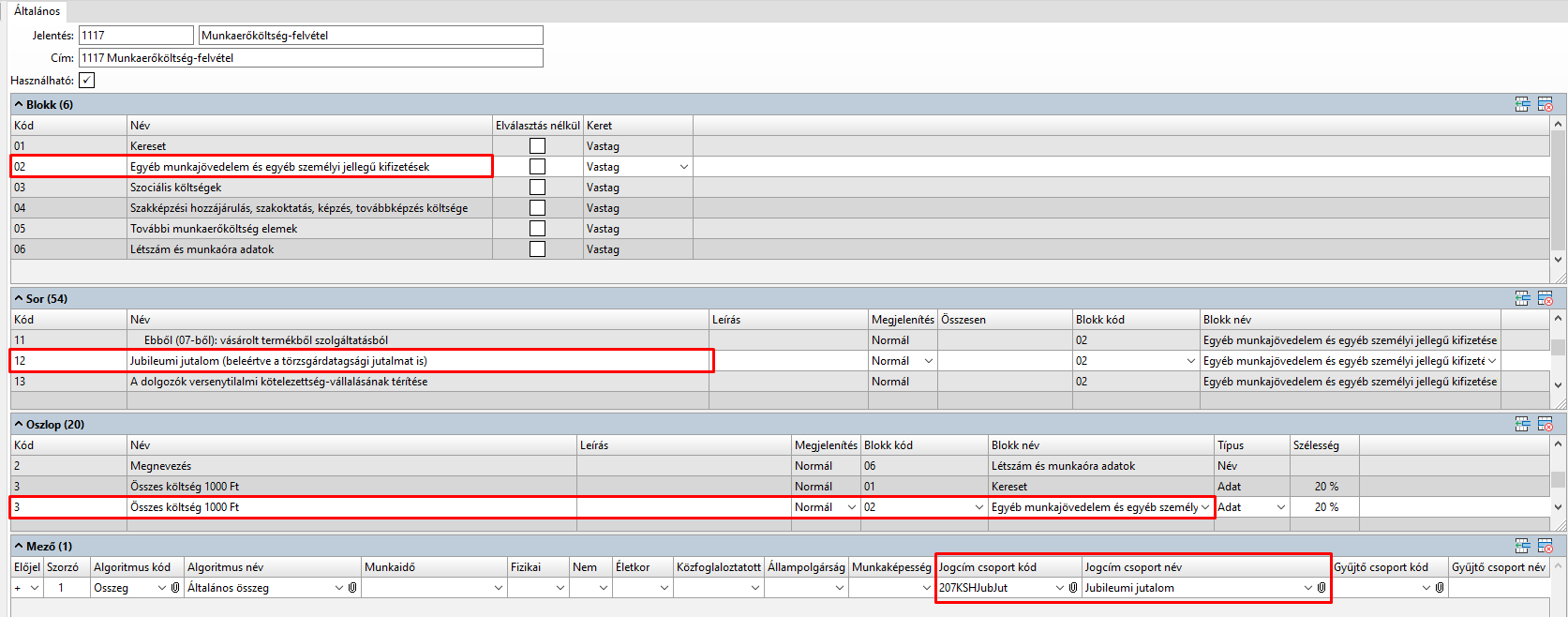Select the Általános tab
This screenshot has height=617, width=1568.
(37, 11)
